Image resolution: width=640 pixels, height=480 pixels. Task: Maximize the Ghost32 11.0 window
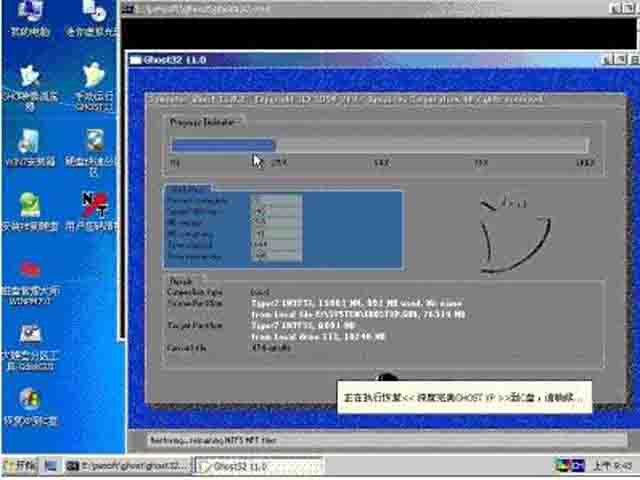pos(620,60)
